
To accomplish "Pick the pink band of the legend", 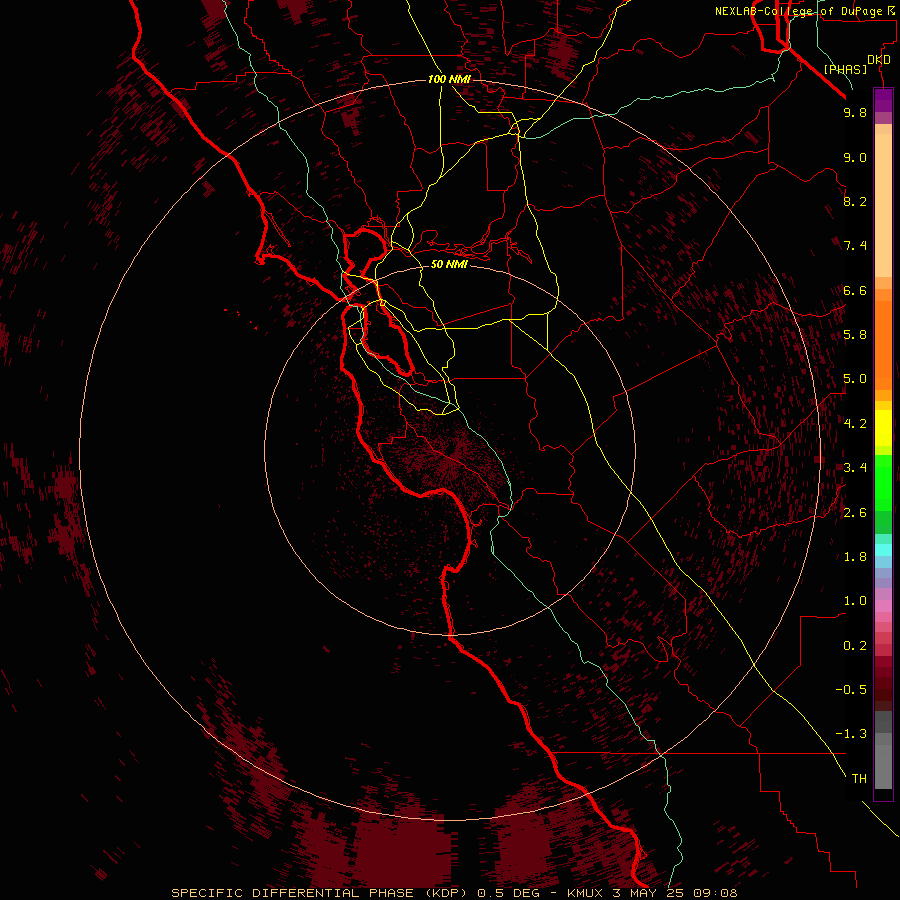I will 883,606.
